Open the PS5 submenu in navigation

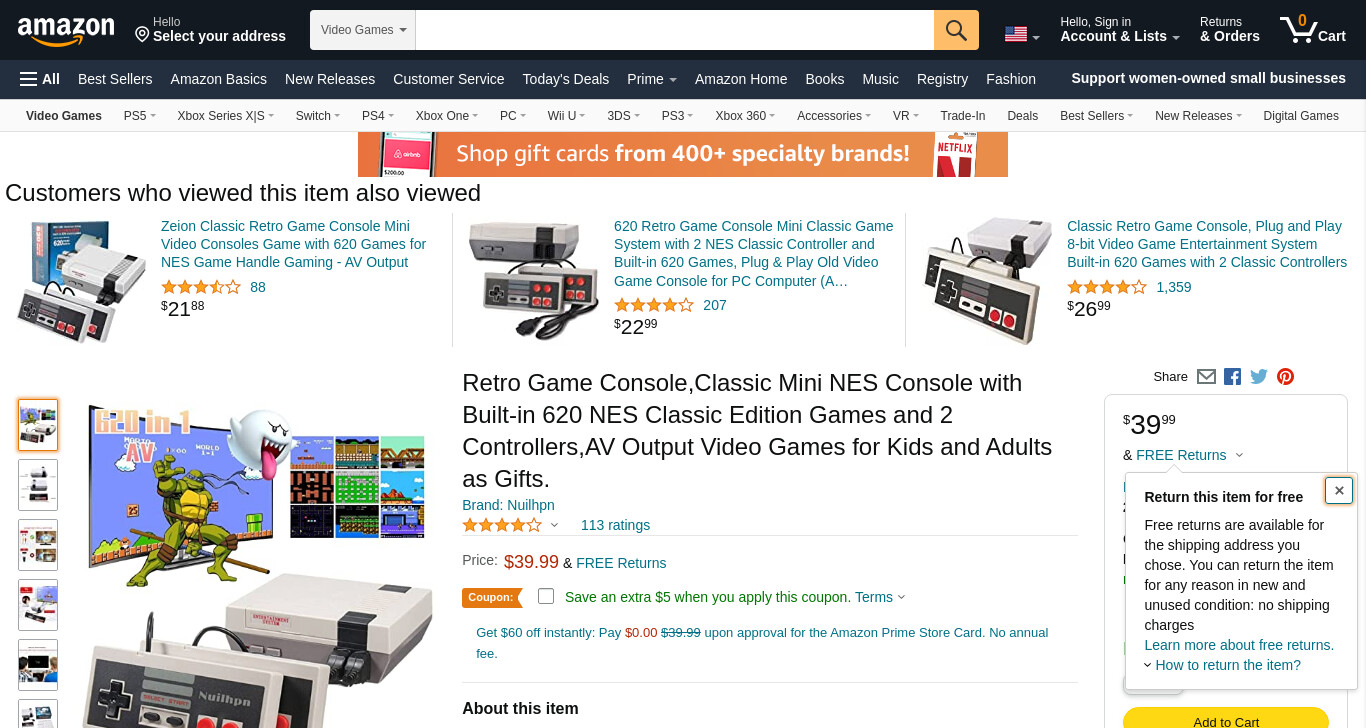click(x=140, y=116)
